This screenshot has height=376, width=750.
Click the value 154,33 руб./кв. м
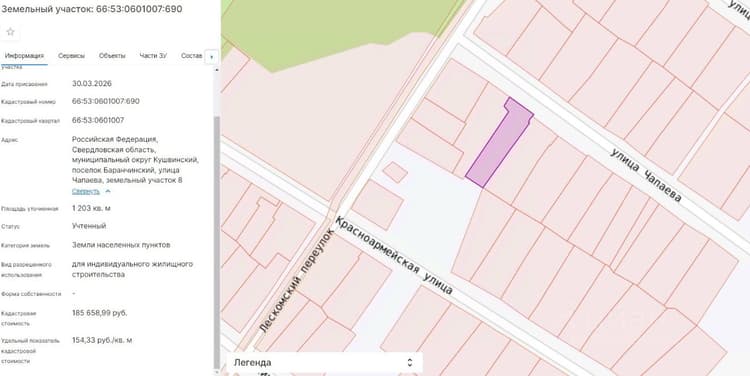pos(102,340)
